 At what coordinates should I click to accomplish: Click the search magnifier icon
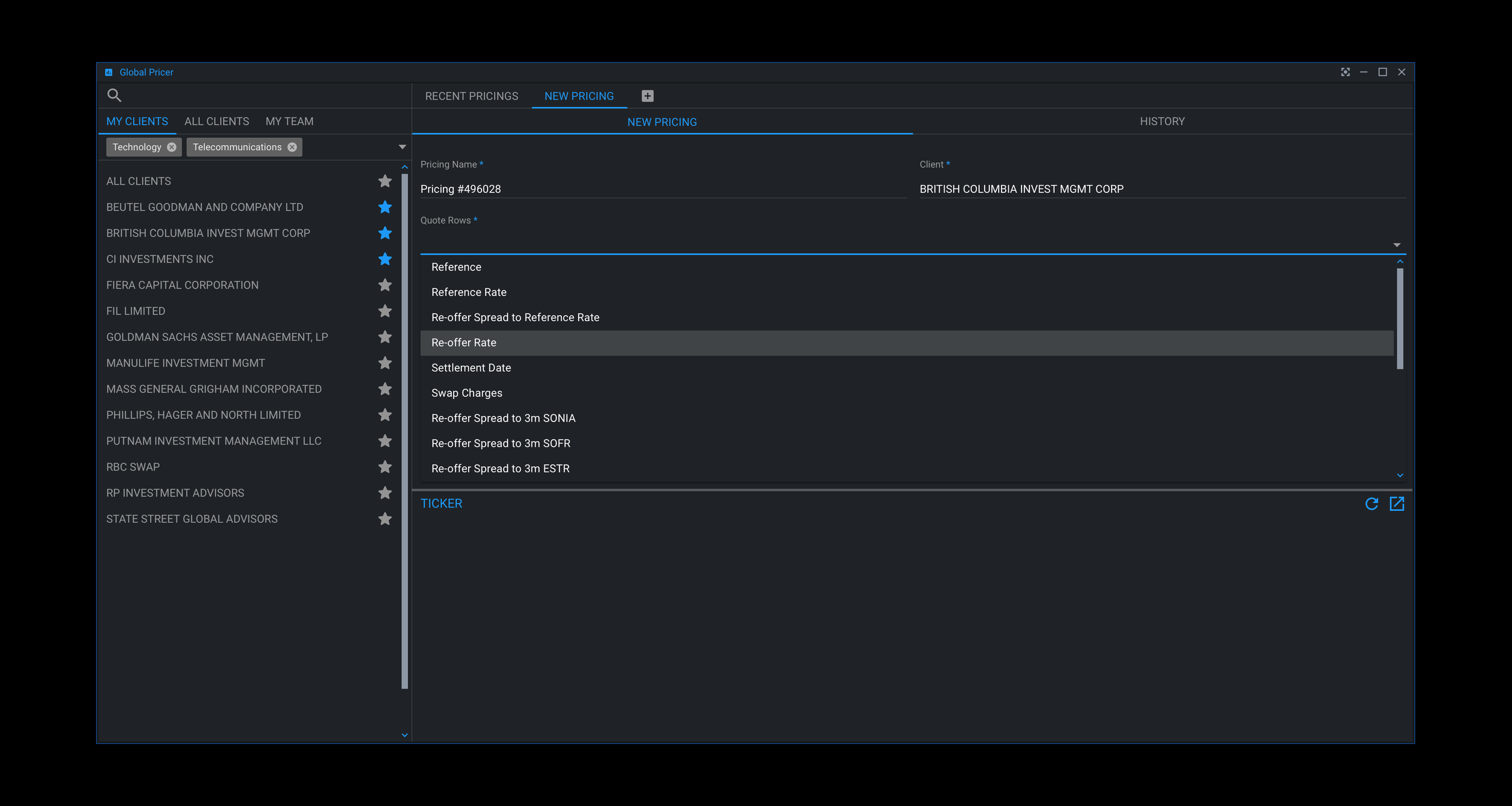pyautogui.click(x=114, y=95)
